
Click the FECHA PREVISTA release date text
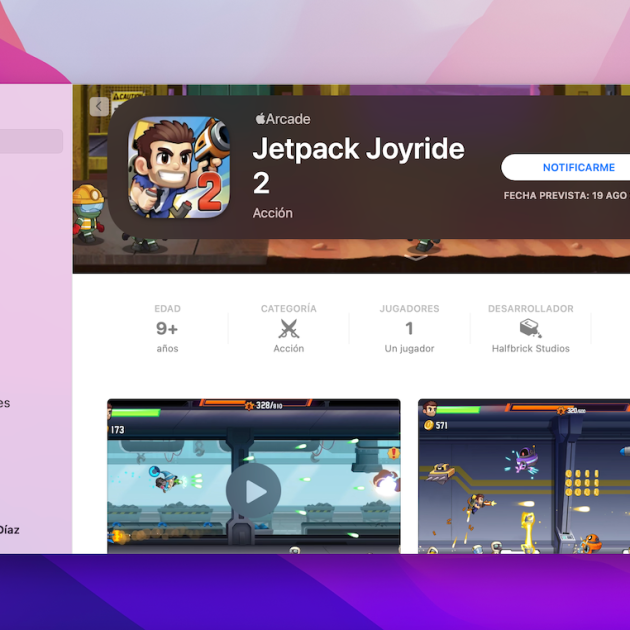[565, 196]
